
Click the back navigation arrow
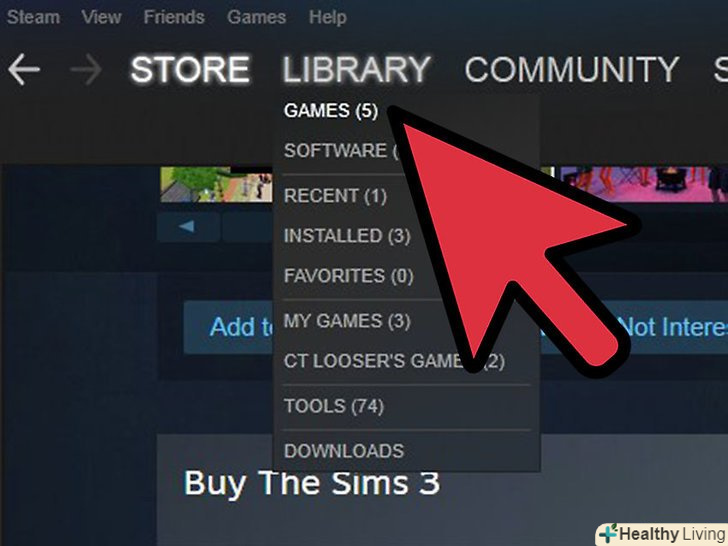coord(24,70)
